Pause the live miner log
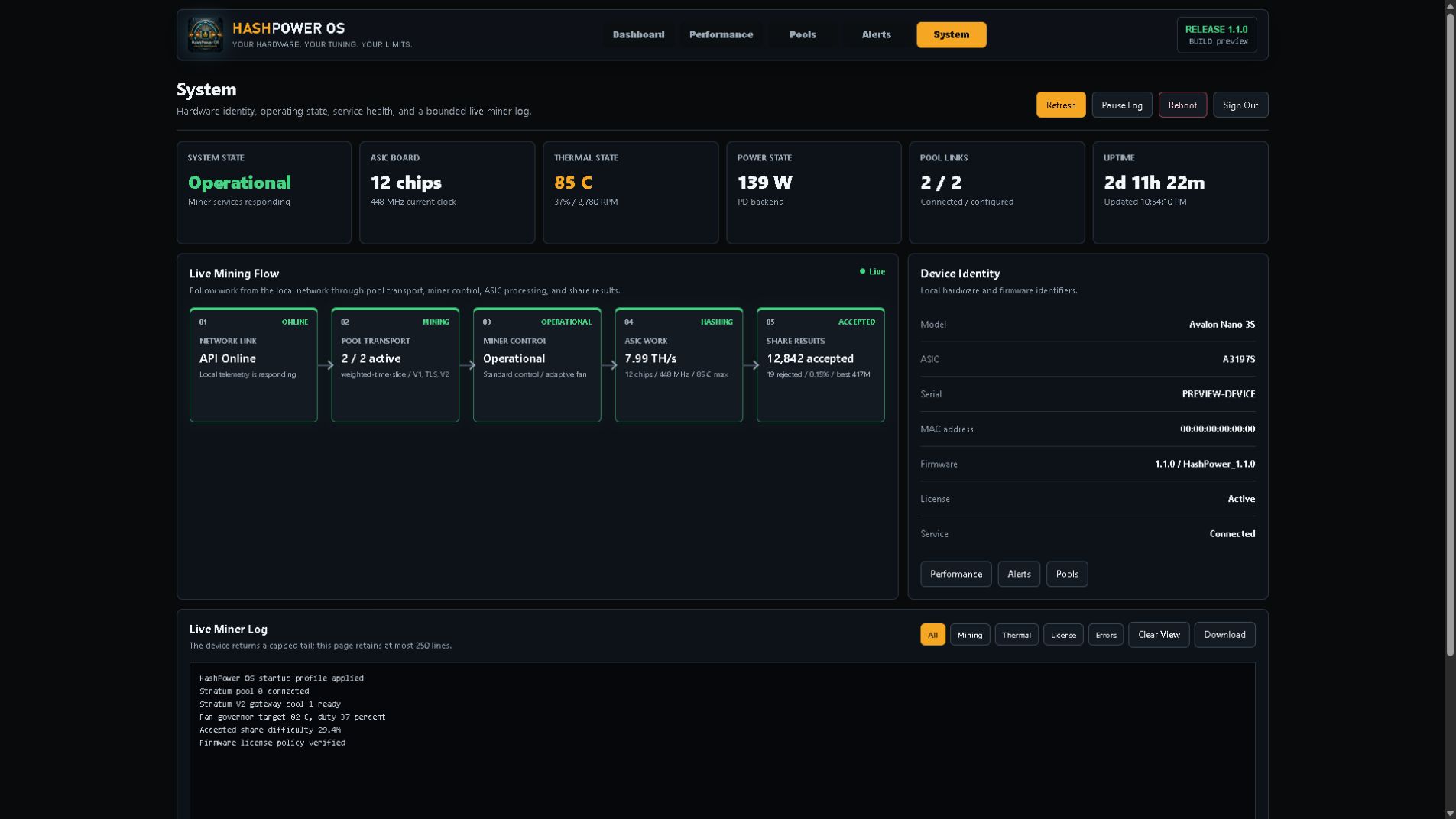The width and height of the screenshot is (1456, 819). (1121, 105)
